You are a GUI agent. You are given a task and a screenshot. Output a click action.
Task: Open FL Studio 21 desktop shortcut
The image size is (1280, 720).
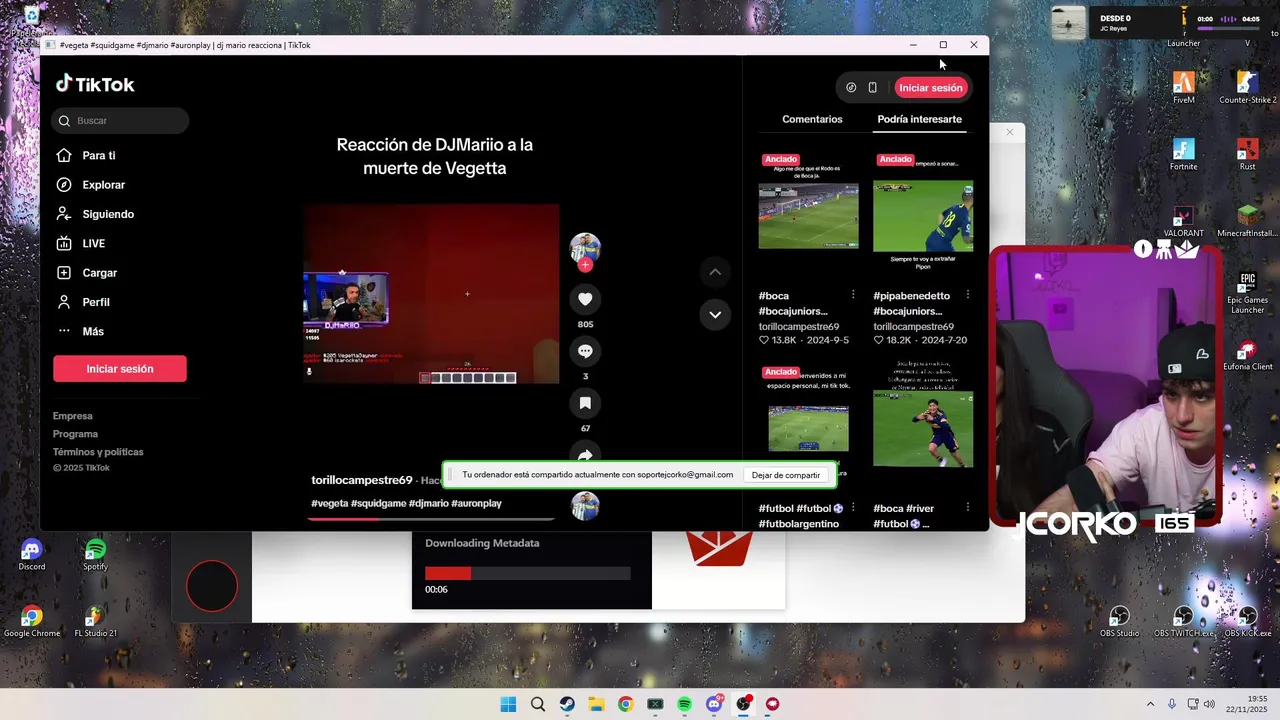tap(95, 622)
